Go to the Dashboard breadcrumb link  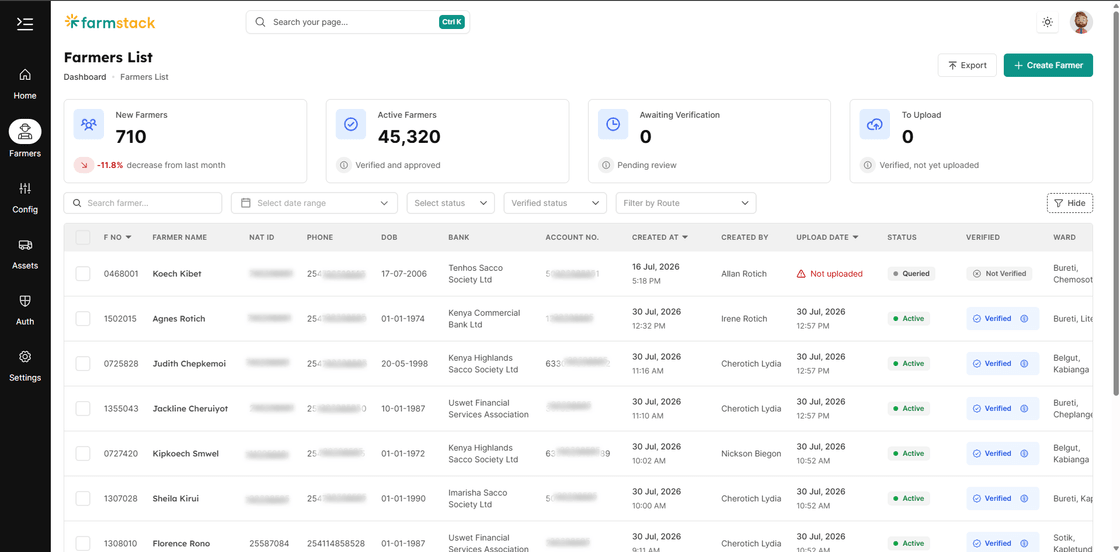tap(85, 76)
